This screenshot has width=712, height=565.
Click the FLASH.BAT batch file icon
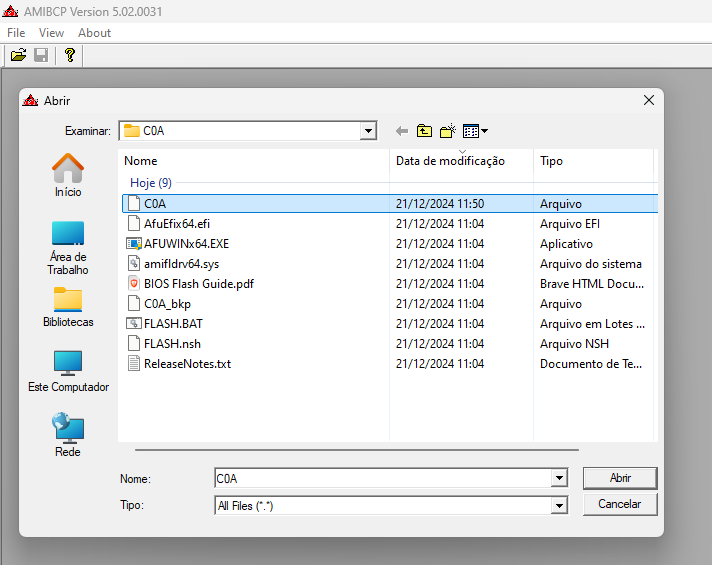(134, 323)
